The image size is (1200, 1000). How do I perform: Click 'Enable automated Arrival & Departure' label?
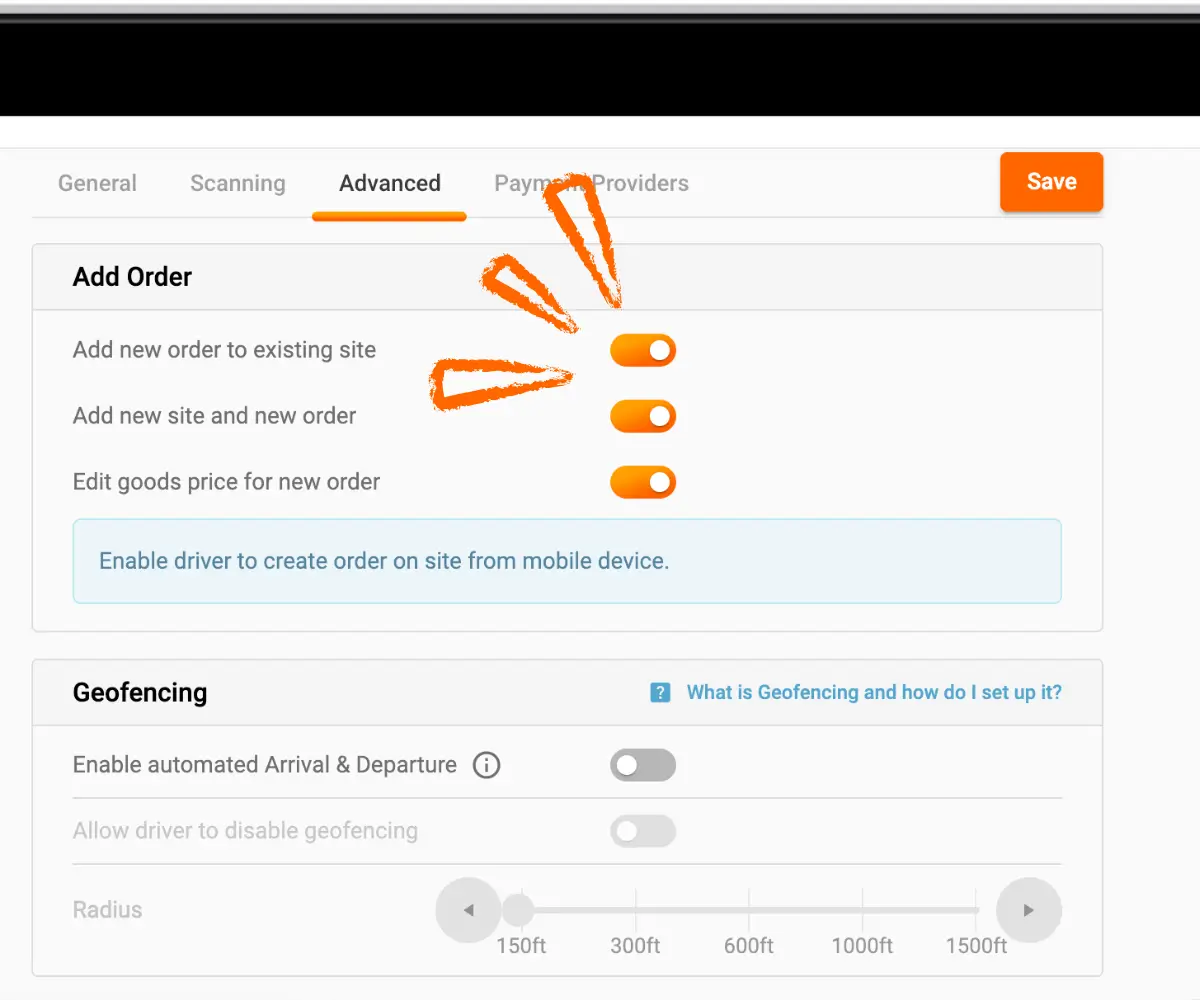pos(265,765)
